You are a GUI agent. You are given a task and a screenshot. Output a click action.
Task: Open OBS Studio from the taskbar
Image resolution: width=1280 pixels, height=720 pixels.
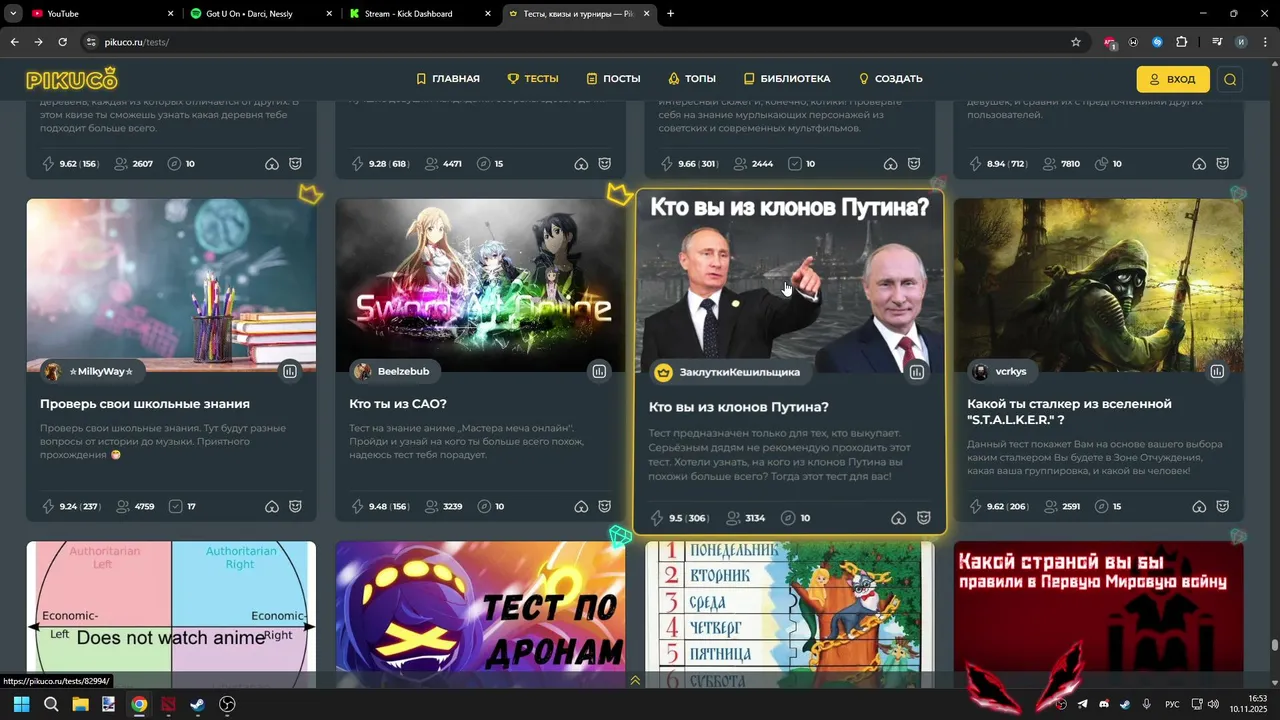(227, 704)
